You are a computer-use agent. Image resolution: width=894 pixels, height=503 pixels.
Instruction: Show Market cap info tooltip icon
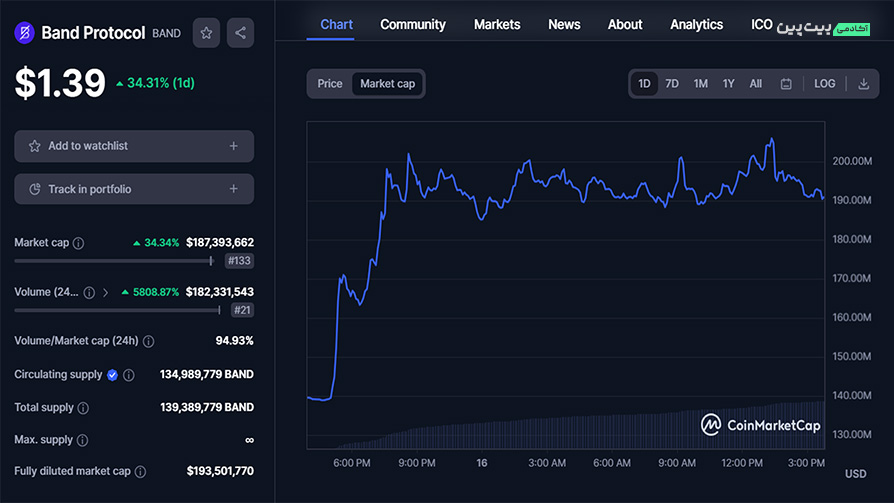[x=79, y=243]
